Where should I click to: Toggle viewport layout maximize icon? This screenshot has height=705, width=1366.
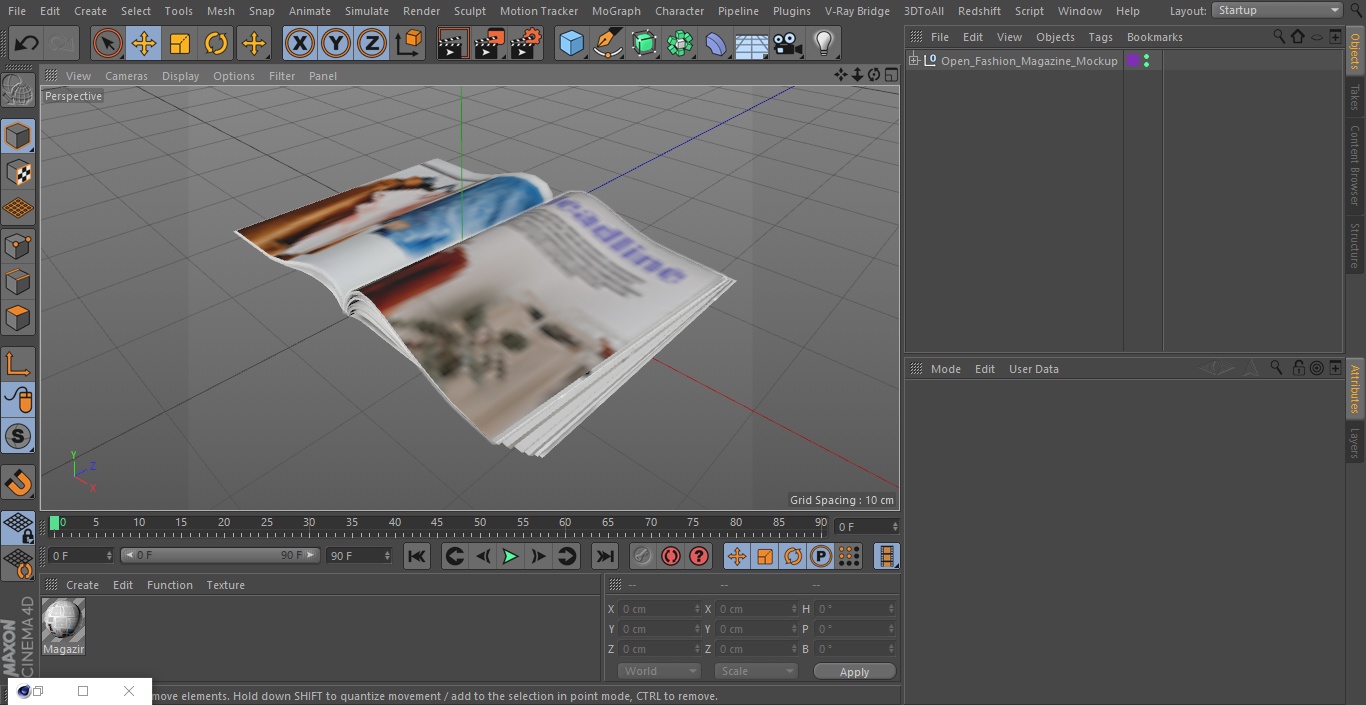pos(890,75)
